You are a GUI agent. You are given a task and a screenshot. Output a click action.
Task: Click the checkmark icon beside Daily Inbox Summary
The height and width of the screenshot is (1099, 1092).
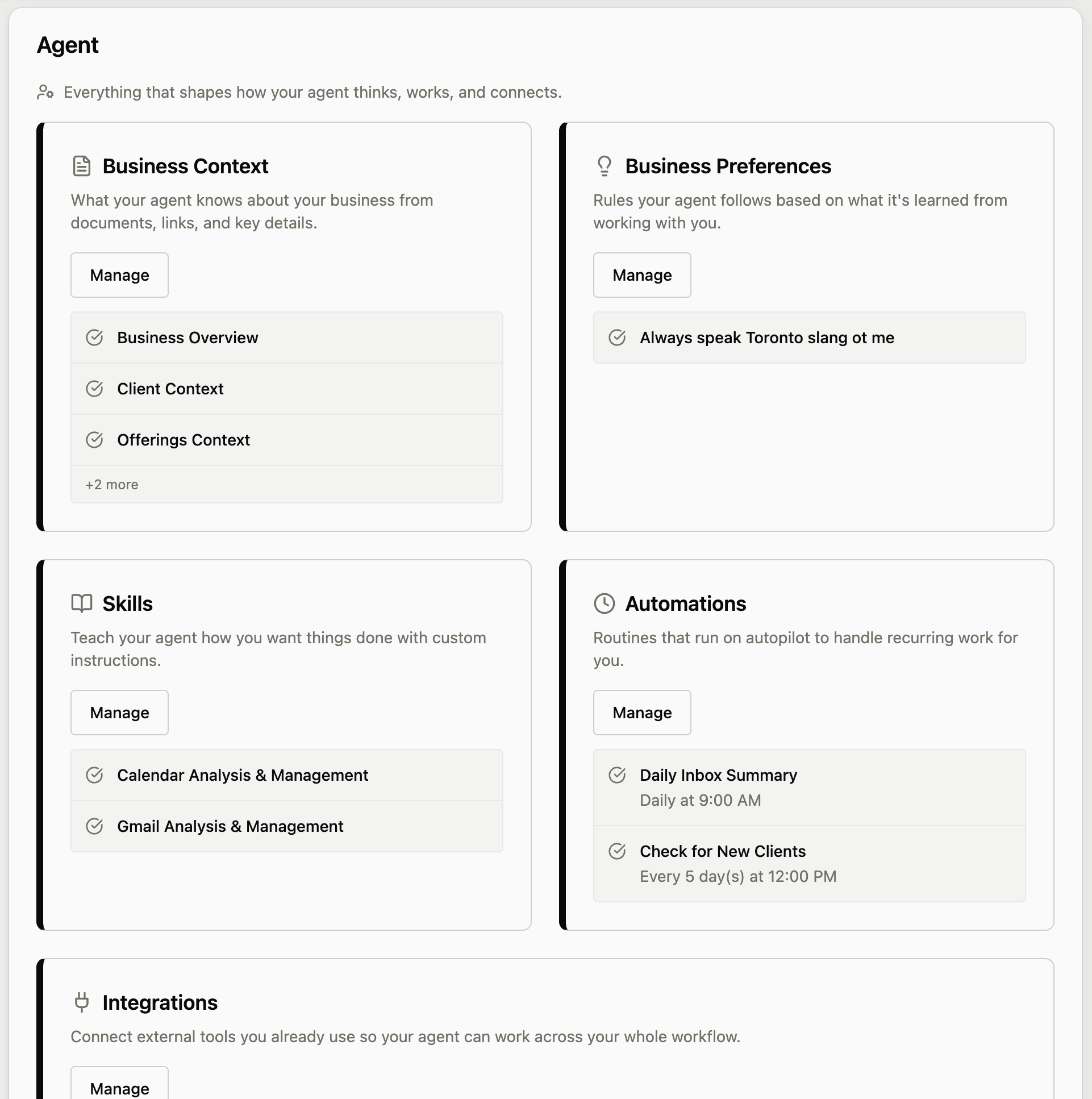click(619, 775)
